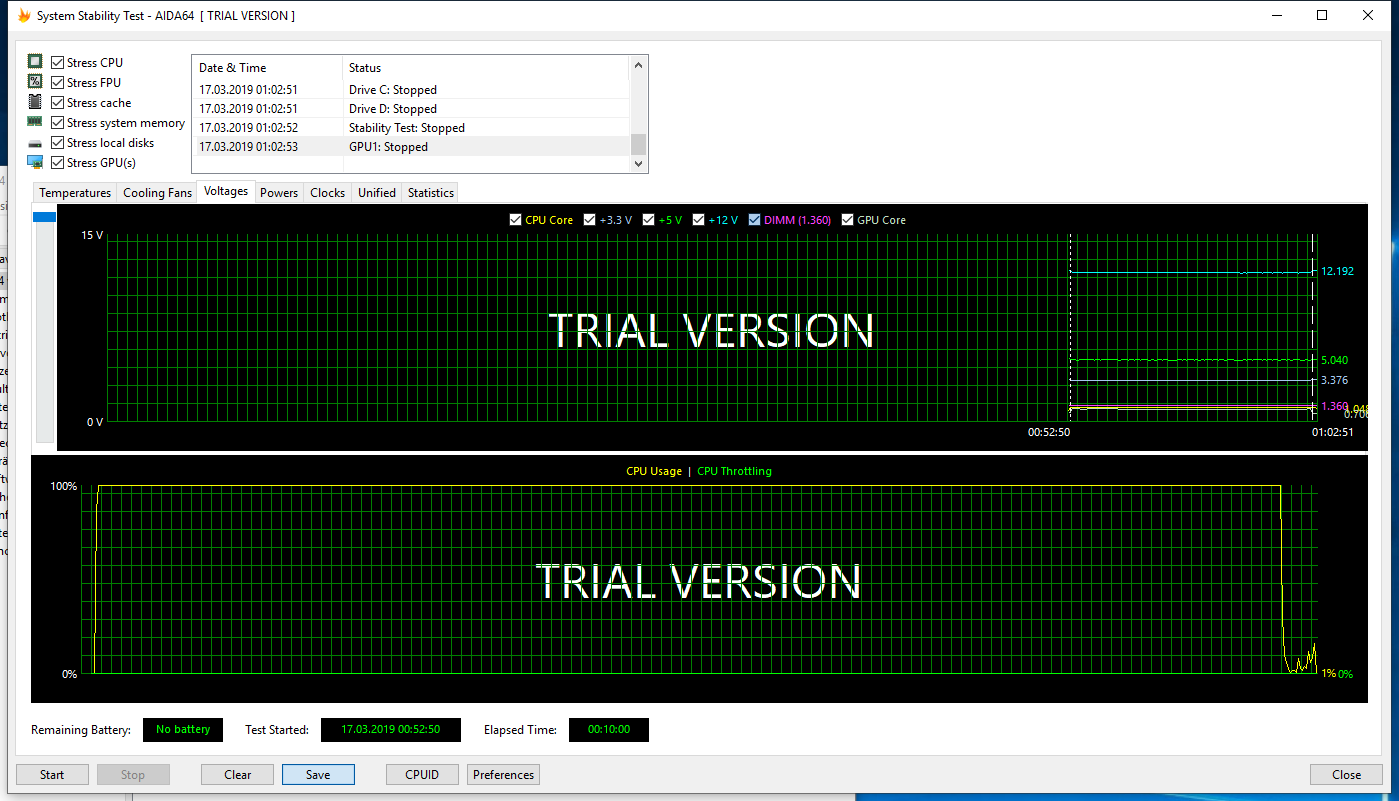Toggle the +3.3 V graph checkbox

590,219
